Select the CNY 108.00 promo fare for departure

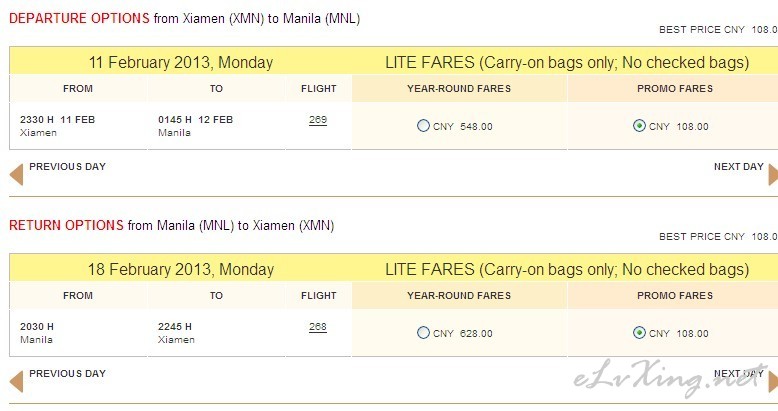639,126
